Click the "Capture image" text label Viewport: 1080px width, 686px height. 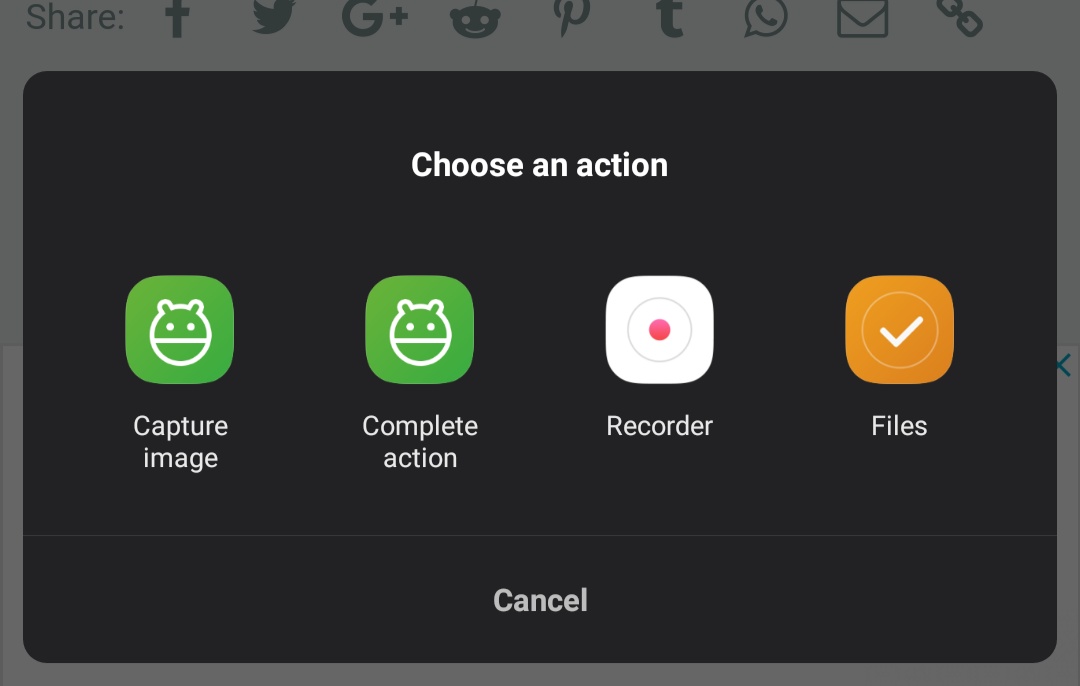click(x=180, y=441)
